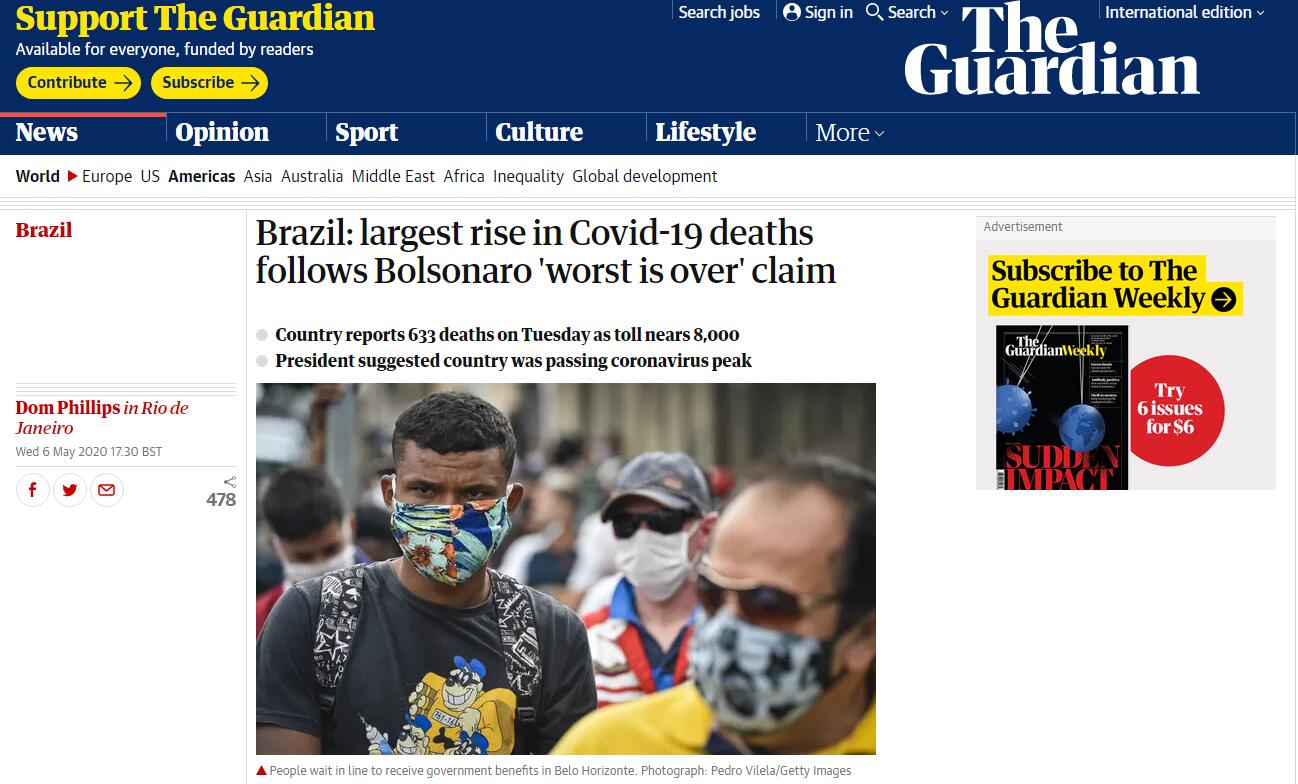
Task: Click the yellow Subscribe button
Action: click(x=209, y=83)
